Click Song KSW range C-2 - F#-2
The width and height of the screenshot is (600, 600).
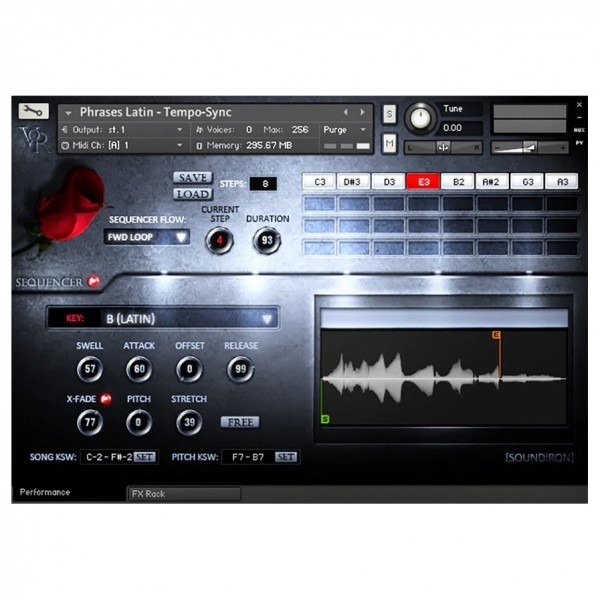click(109, 457)
